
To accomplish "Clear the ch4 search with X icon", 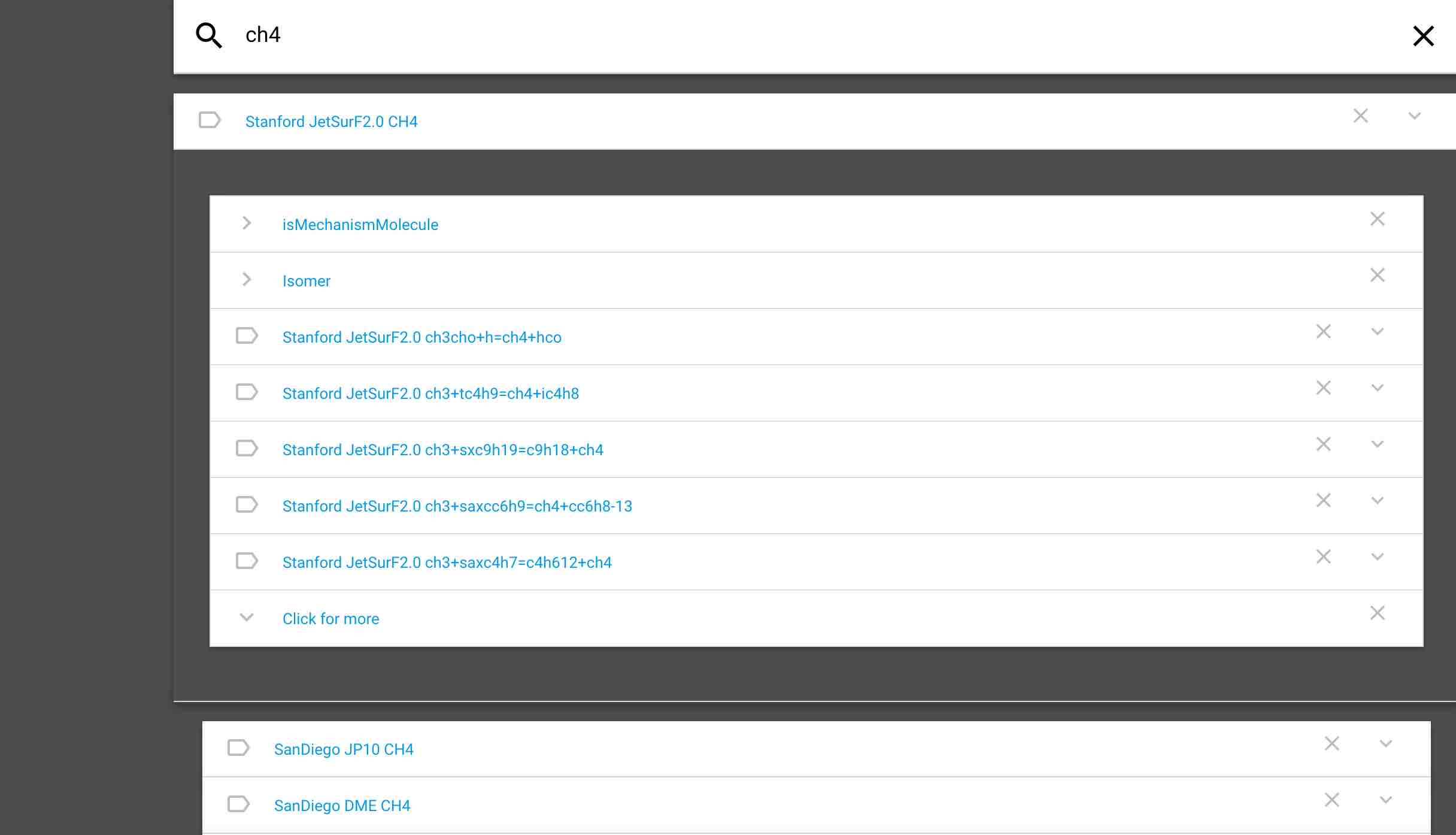I will pyautogui.click(x=1423, y=36).
